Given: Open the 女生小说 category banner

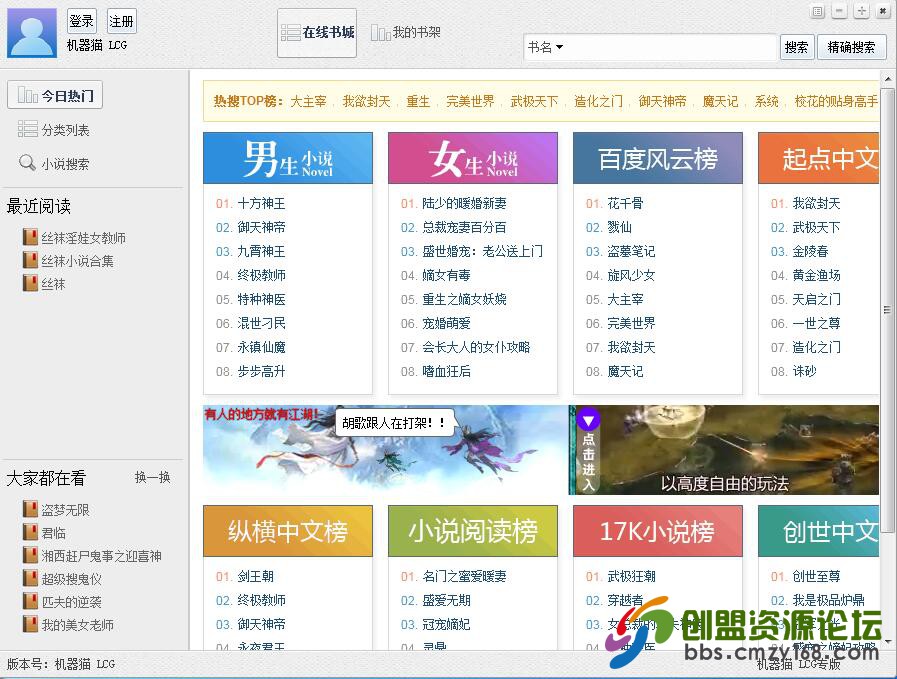Looking at the screenshot, I should (473, 158).
